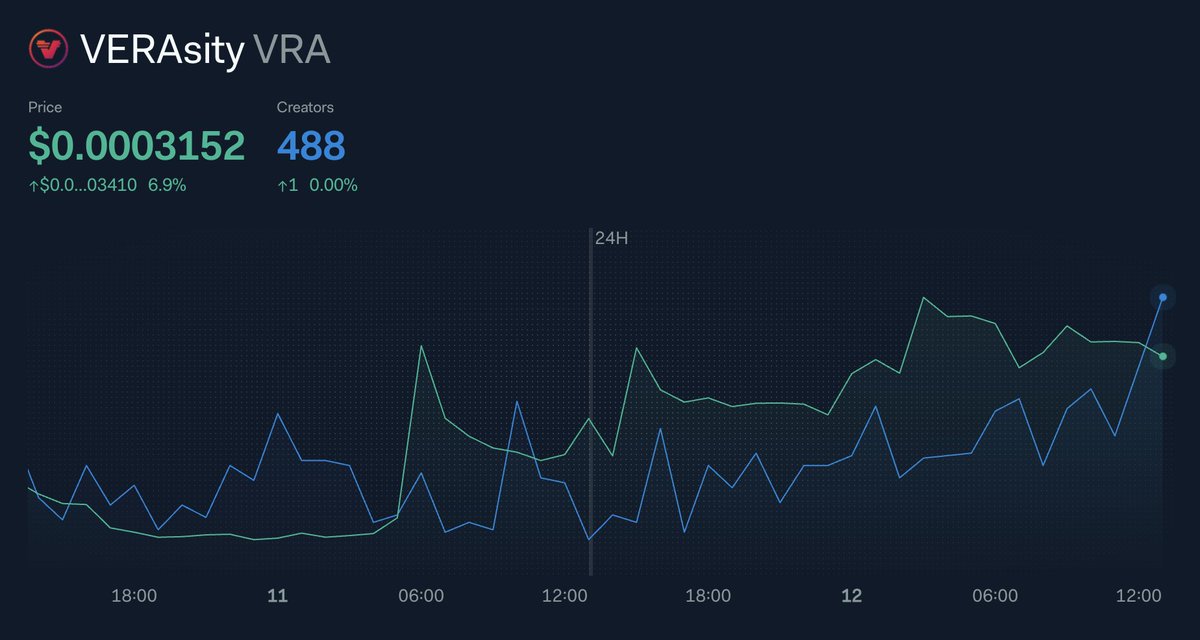Select the blue data point dot on chart

pos(1162,297)
